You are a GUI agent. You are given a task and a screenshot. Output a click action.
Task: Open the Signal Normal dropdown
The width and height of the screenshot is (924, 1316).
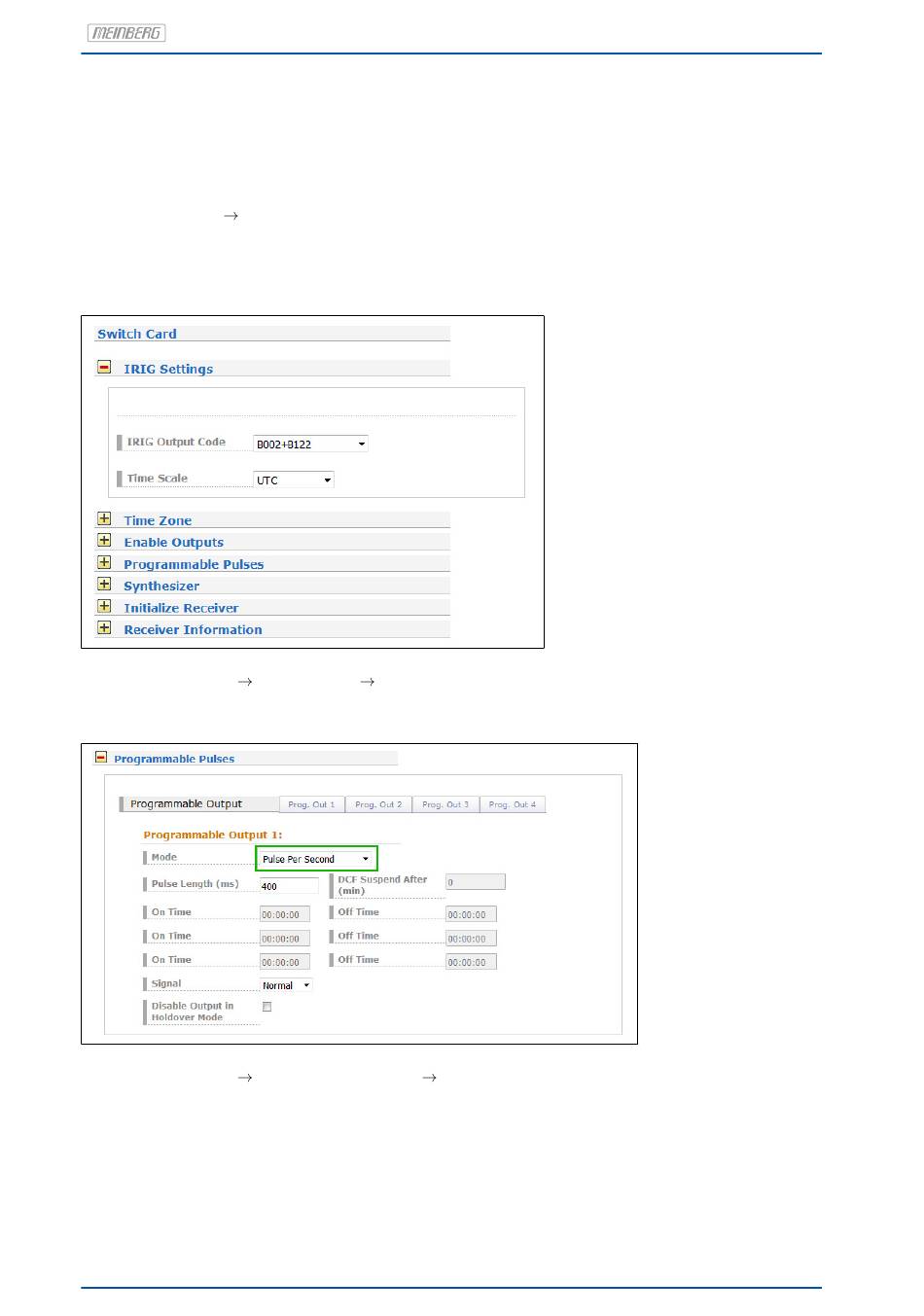click(x=286, y=985)
